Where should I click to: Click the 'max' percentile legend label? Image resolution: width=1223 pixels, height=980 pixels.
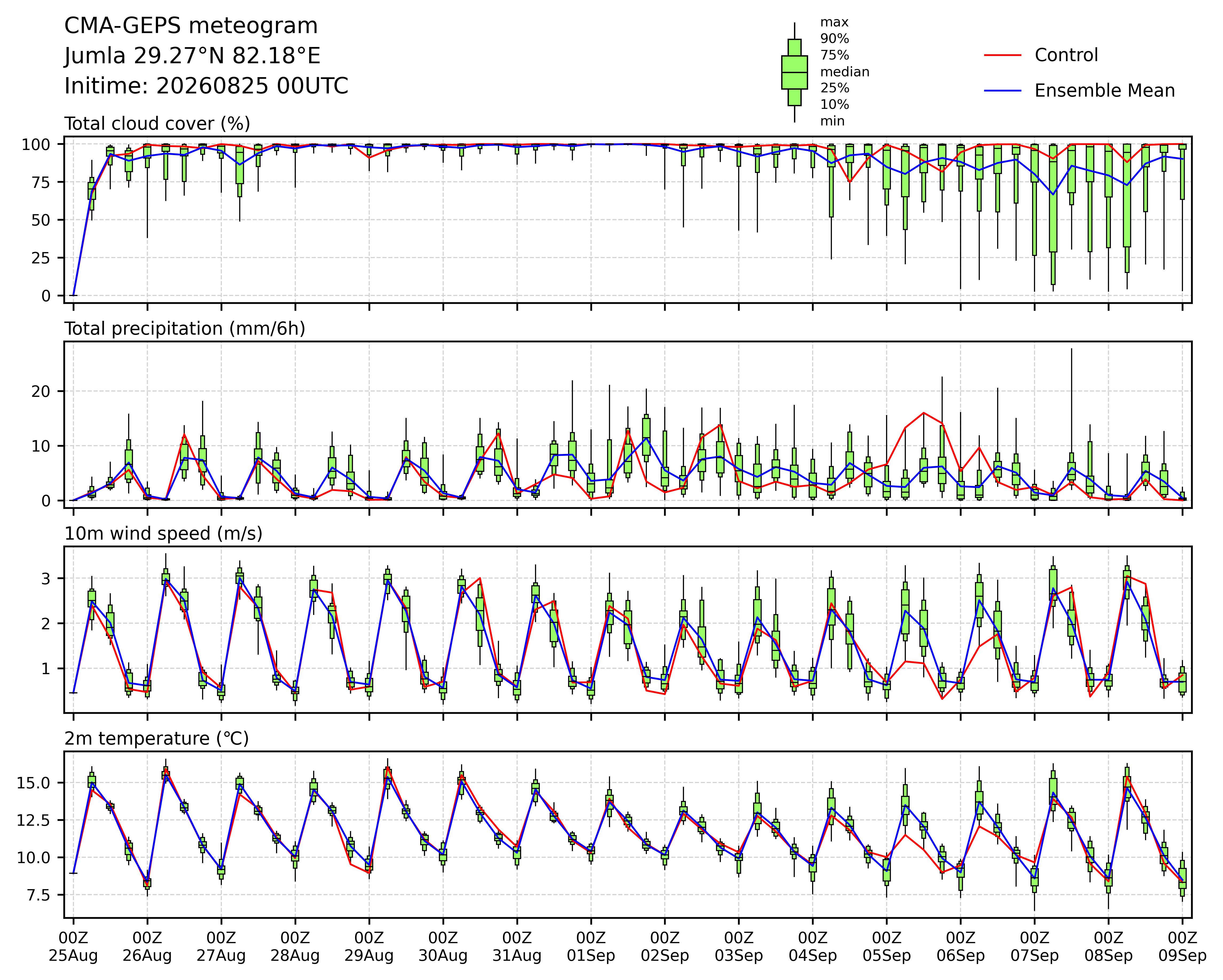(x=835, y=23)
